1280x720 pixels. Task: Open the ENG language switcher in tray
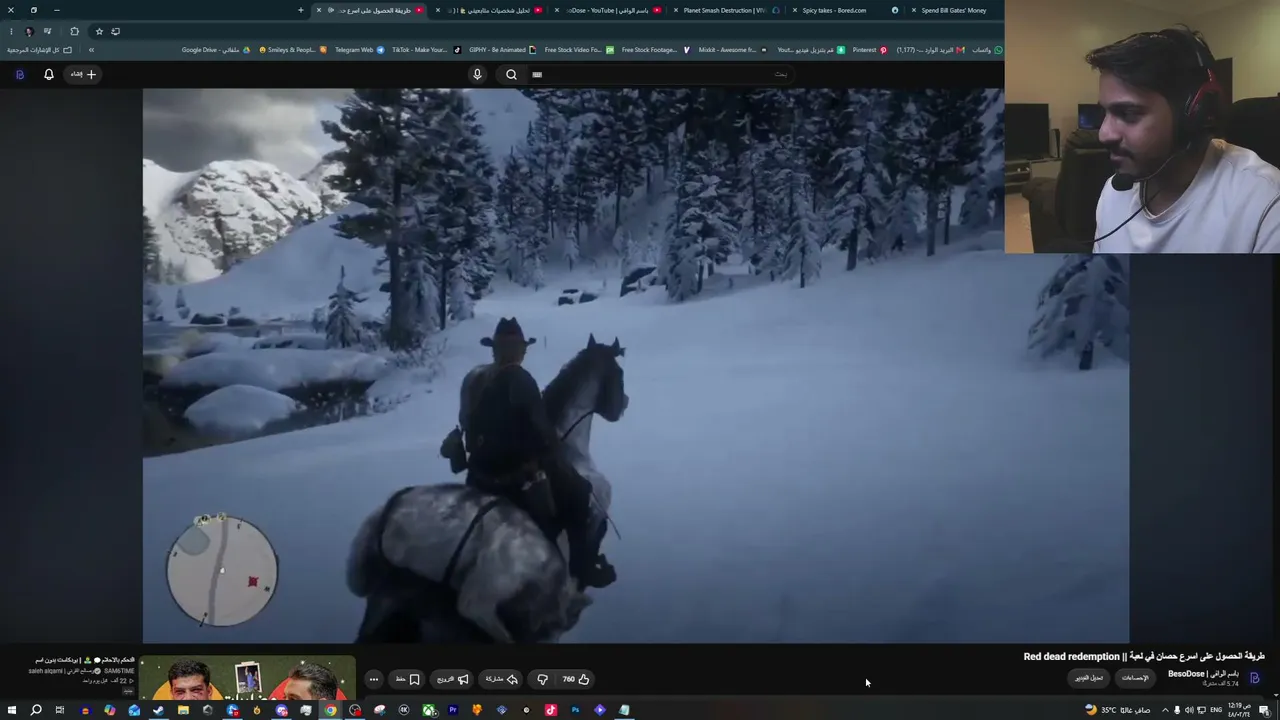click(x=1216, y=710)
